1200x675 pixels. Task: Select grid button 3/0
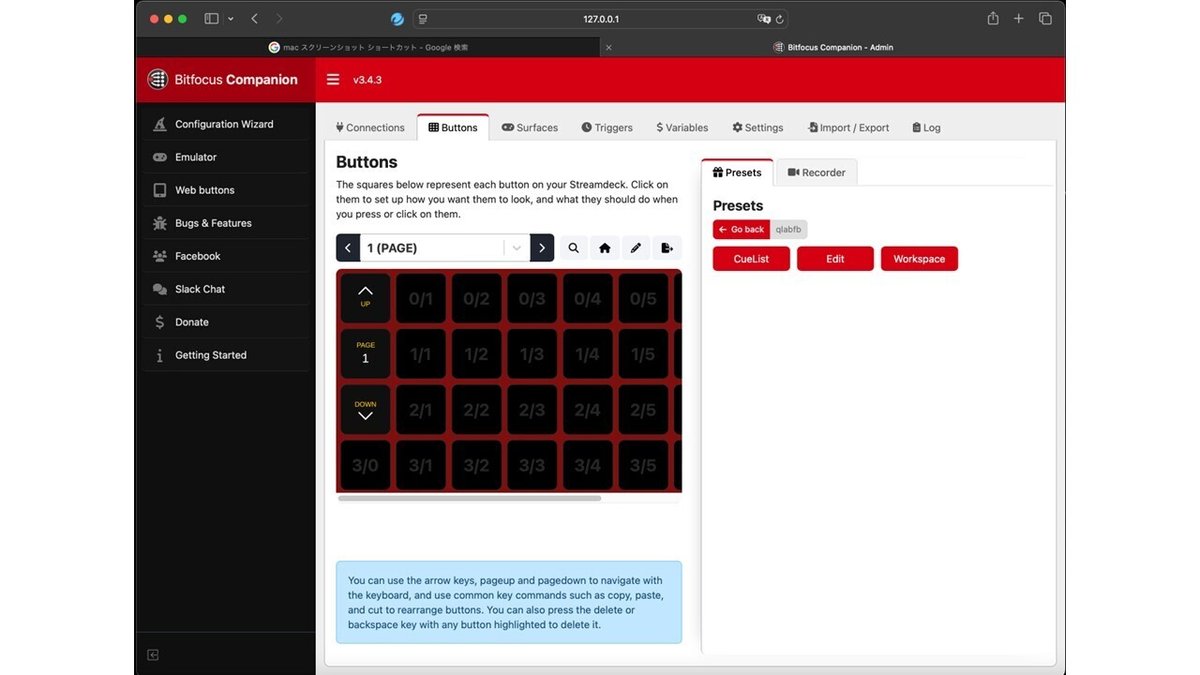[x=365, y=465]
